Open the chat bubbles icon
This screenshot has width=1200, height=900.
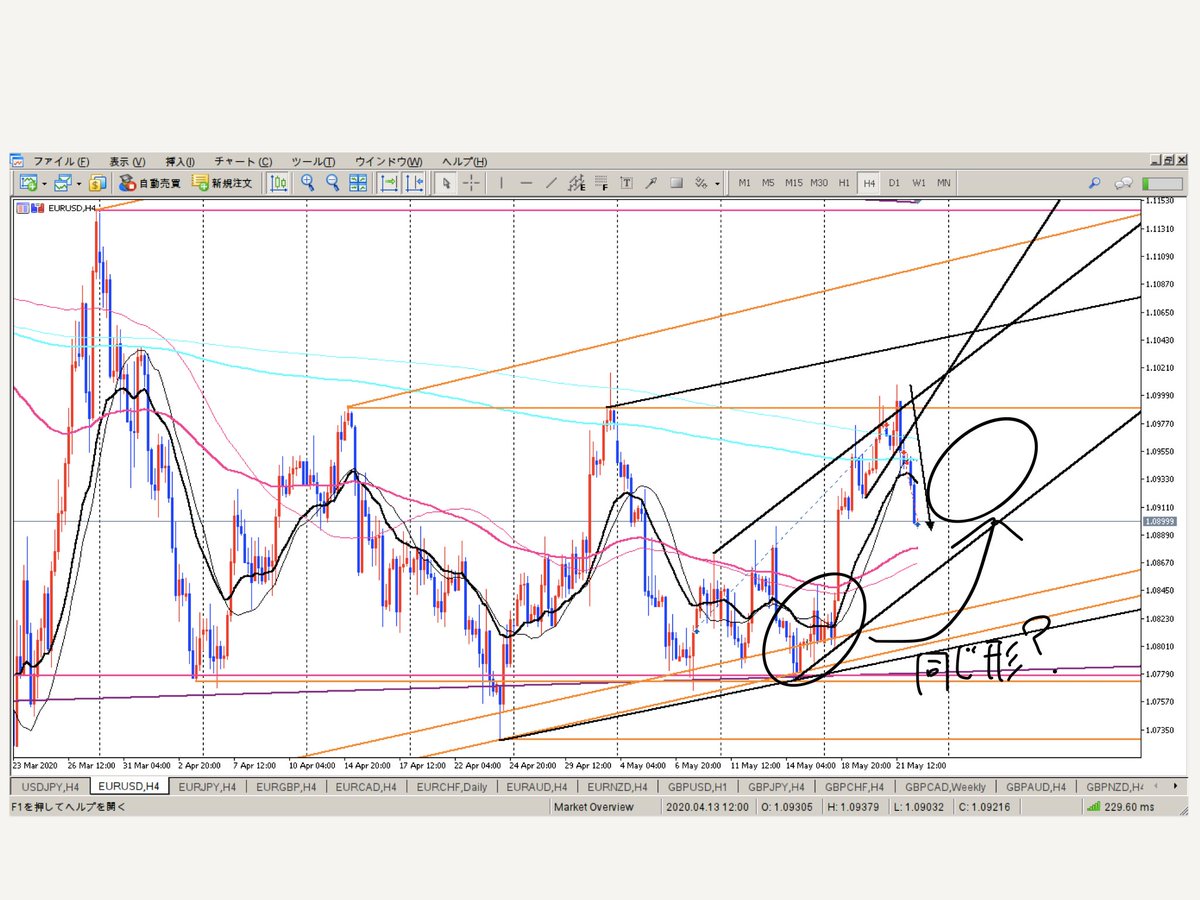(1124, 183)
